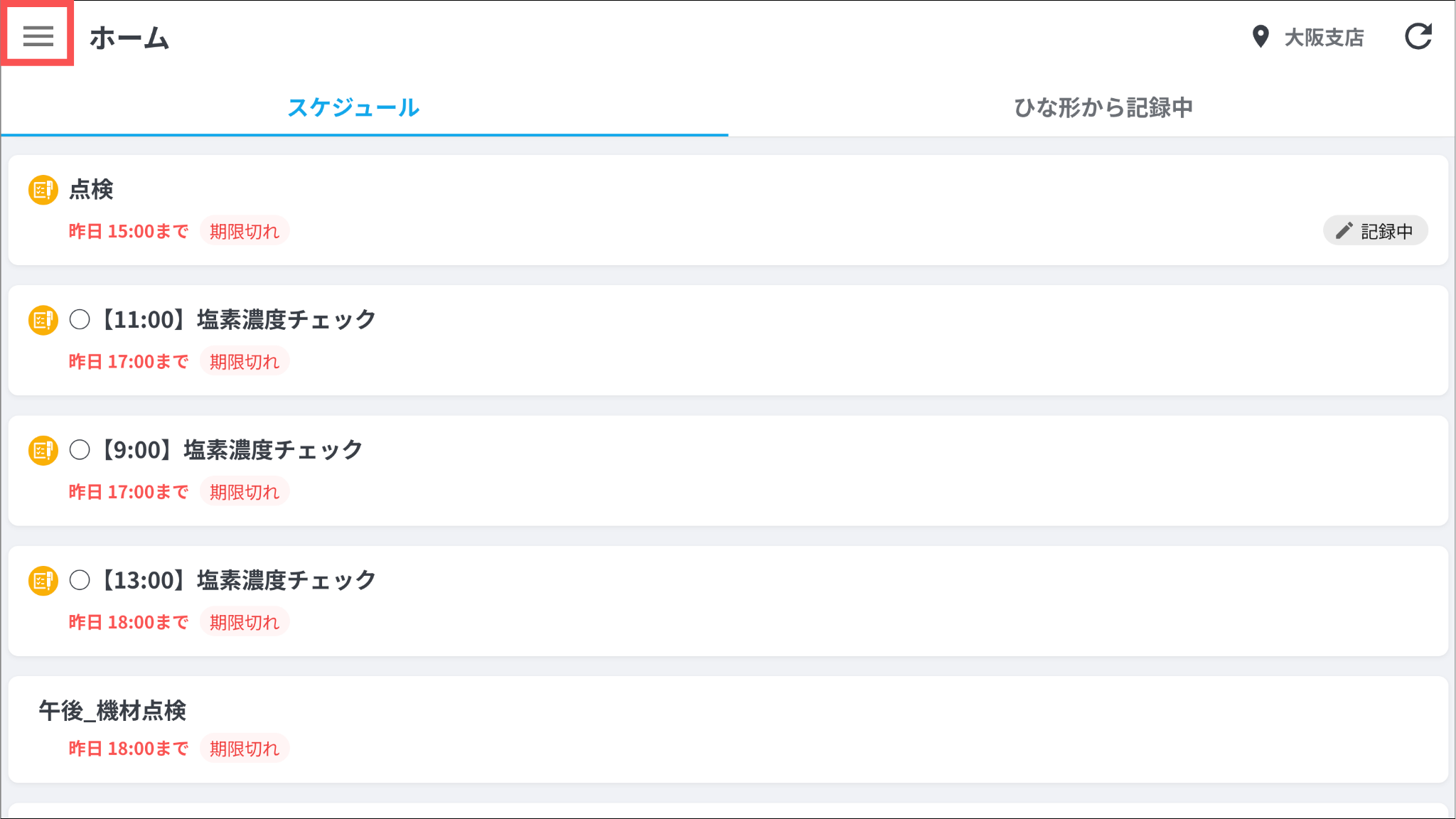Click the refresh icon in header

pos(1418,36)
